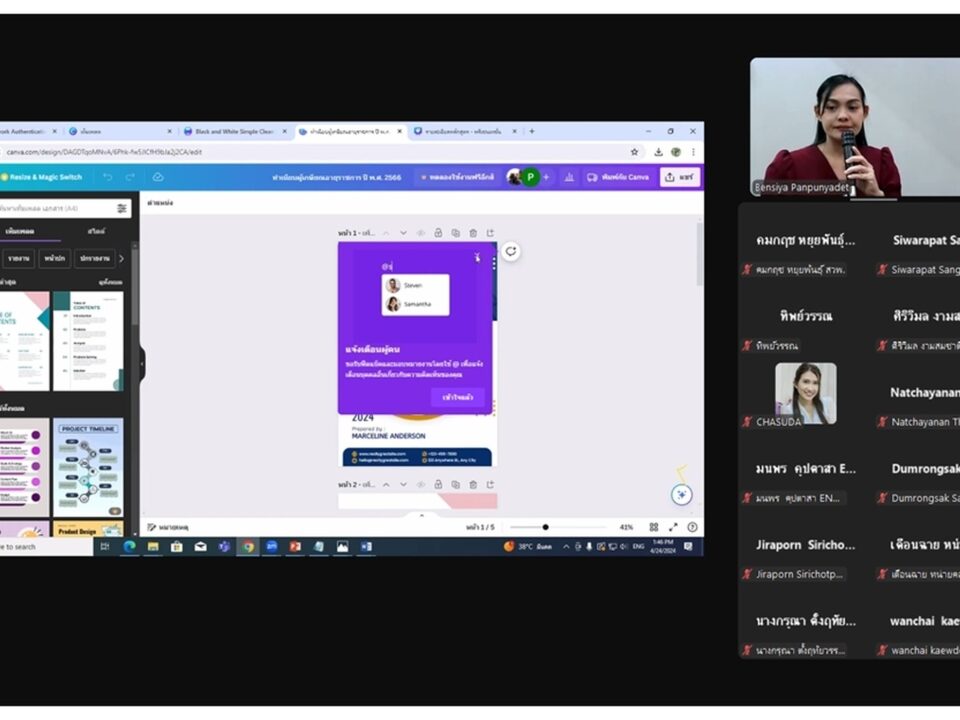Select the Table of Contents white template thumbnail
The width and height of the screenshot is (960, 720).
[88, 341]
